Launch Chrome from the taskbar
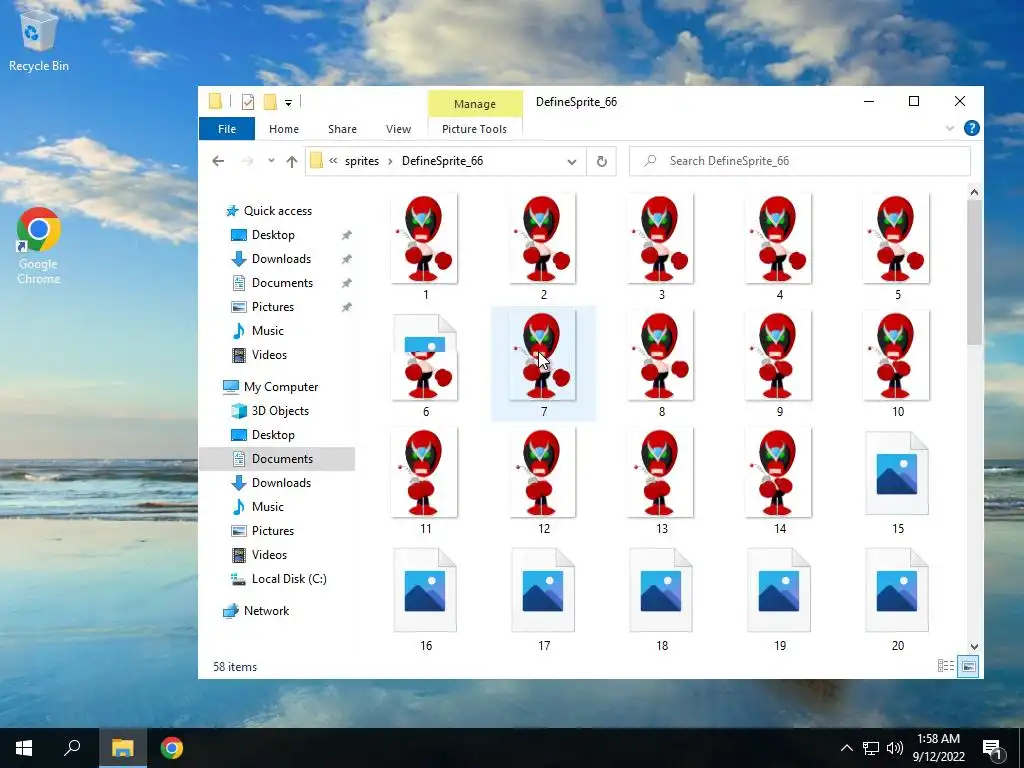The image size is (1024, 768). [172, 748]
